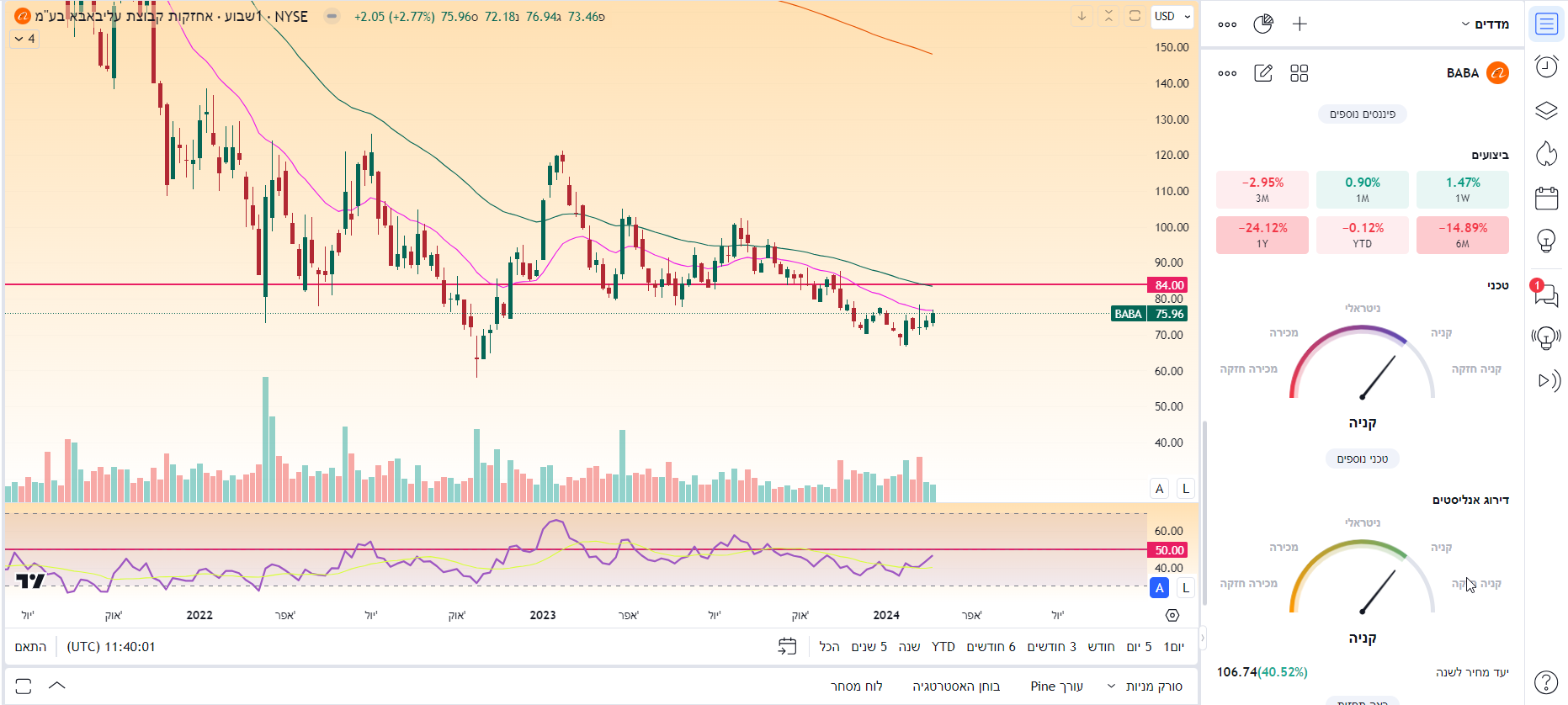Screen dimensions: 1568x705
Task: Open the USD currency dropdown
Action: tap(1172, 16)
